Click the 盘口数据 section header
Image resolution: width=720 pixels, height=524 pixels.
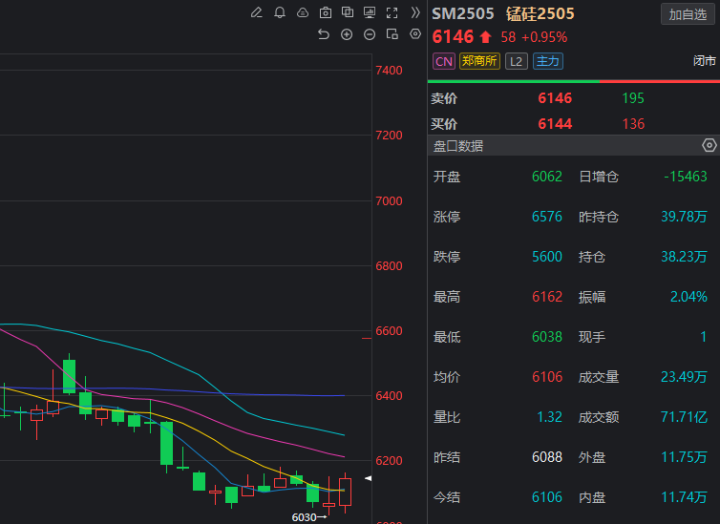click(458, 146)
